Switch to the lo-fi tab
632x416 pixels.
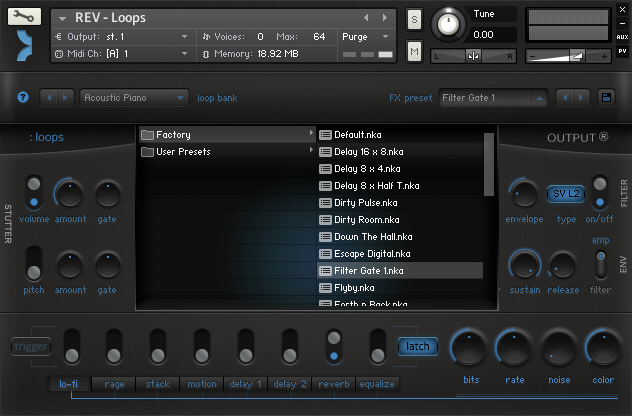coord(69,384)
